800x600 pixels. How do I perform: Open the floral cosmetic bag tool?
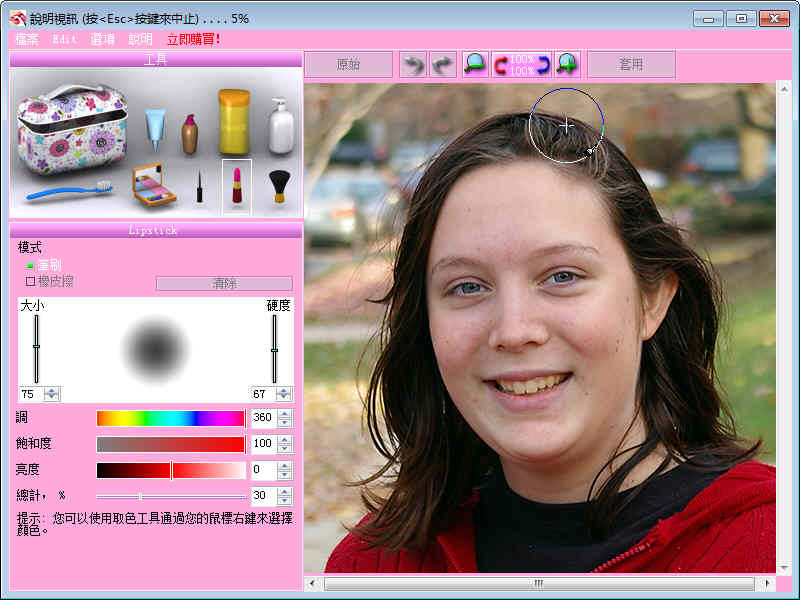point(72,129)
